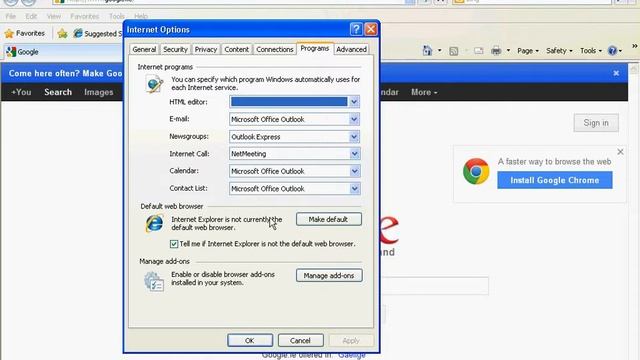Click the Manage add-ons button
This screenshot has height=360, width=640.
329,276
